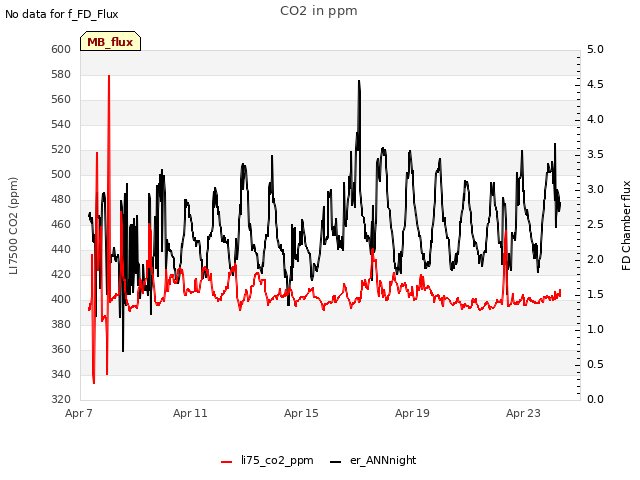Click the er_ANNnight legend entry
640x480 pixels.
pyautogui.click(x=373, y=460)
